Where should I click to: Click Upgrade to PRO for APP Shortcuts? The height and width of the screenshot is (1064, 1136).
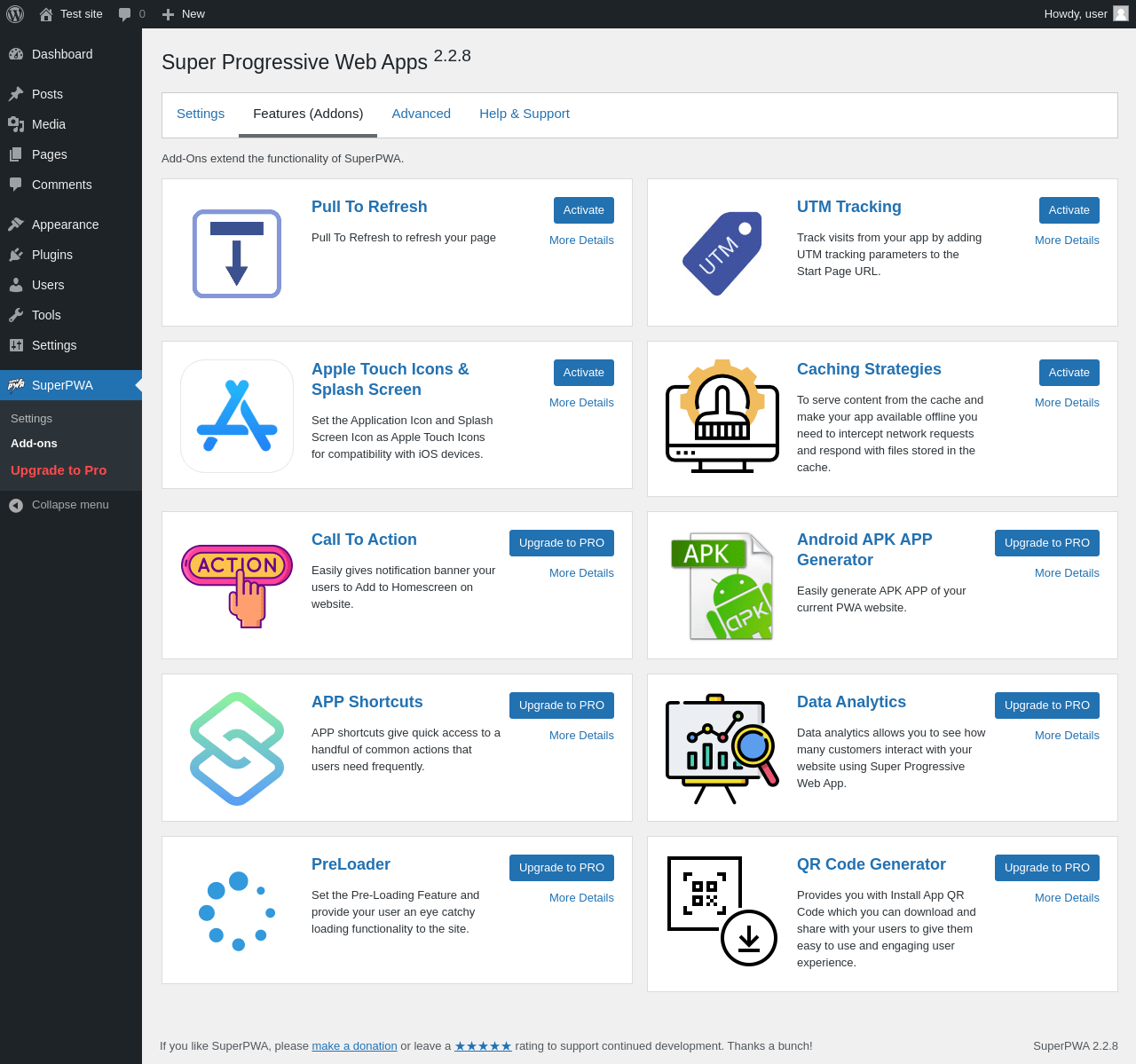click(562, 705)
